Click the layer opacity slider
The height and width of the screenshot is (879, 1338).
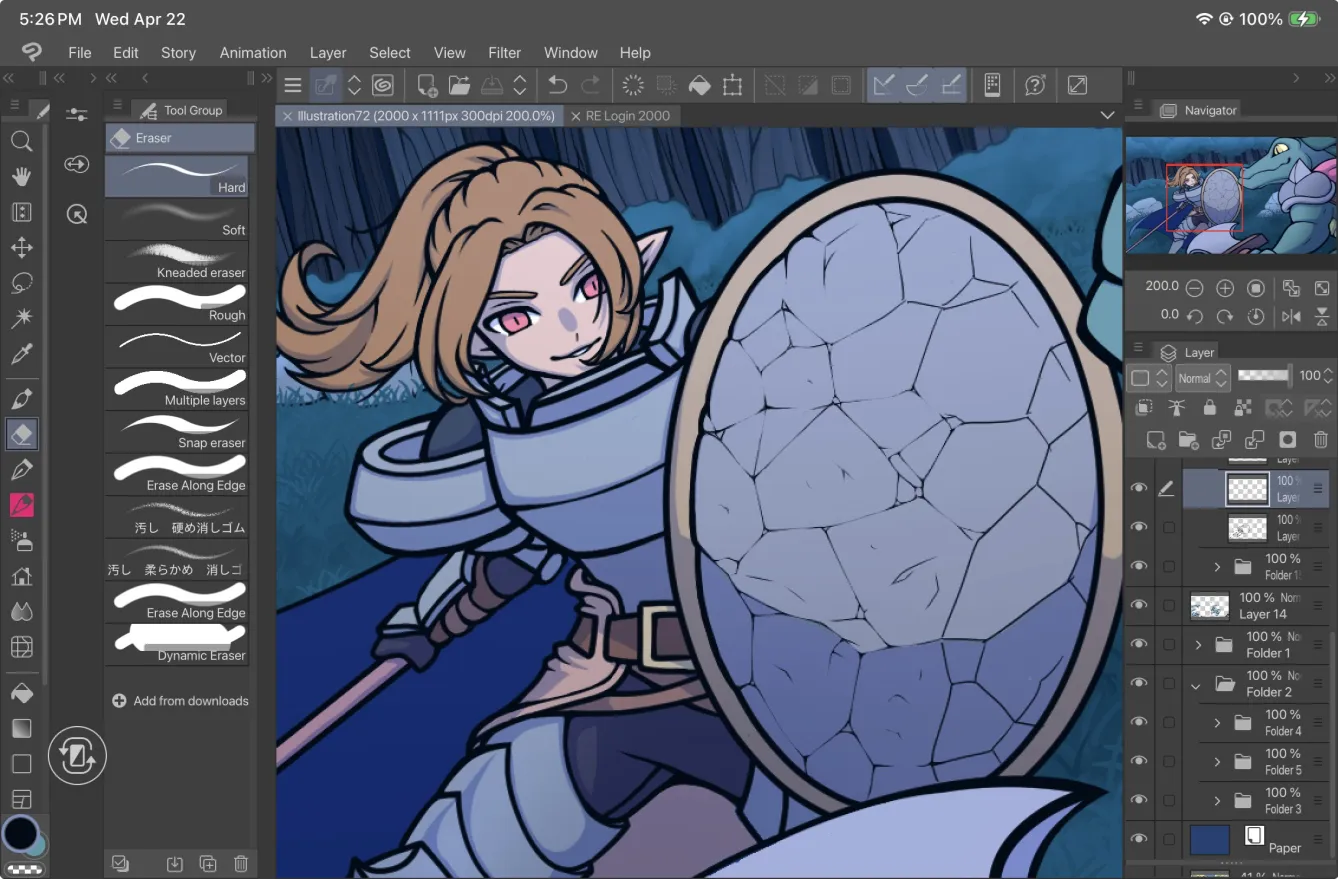click(x=1264, y=375)
